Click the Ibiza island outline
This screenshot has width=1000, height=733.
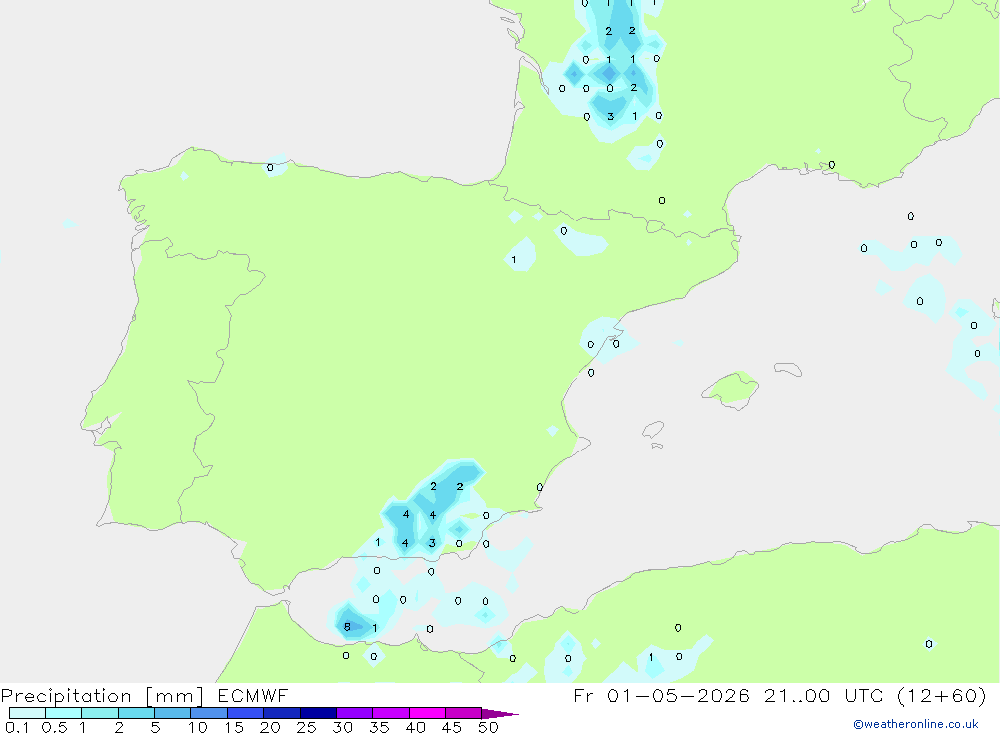pos(653,430)
